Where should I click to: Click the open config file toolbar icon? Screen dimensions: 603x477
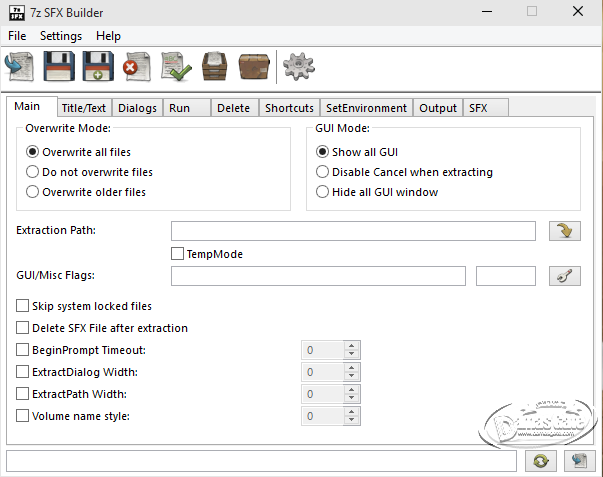point(19,67)
